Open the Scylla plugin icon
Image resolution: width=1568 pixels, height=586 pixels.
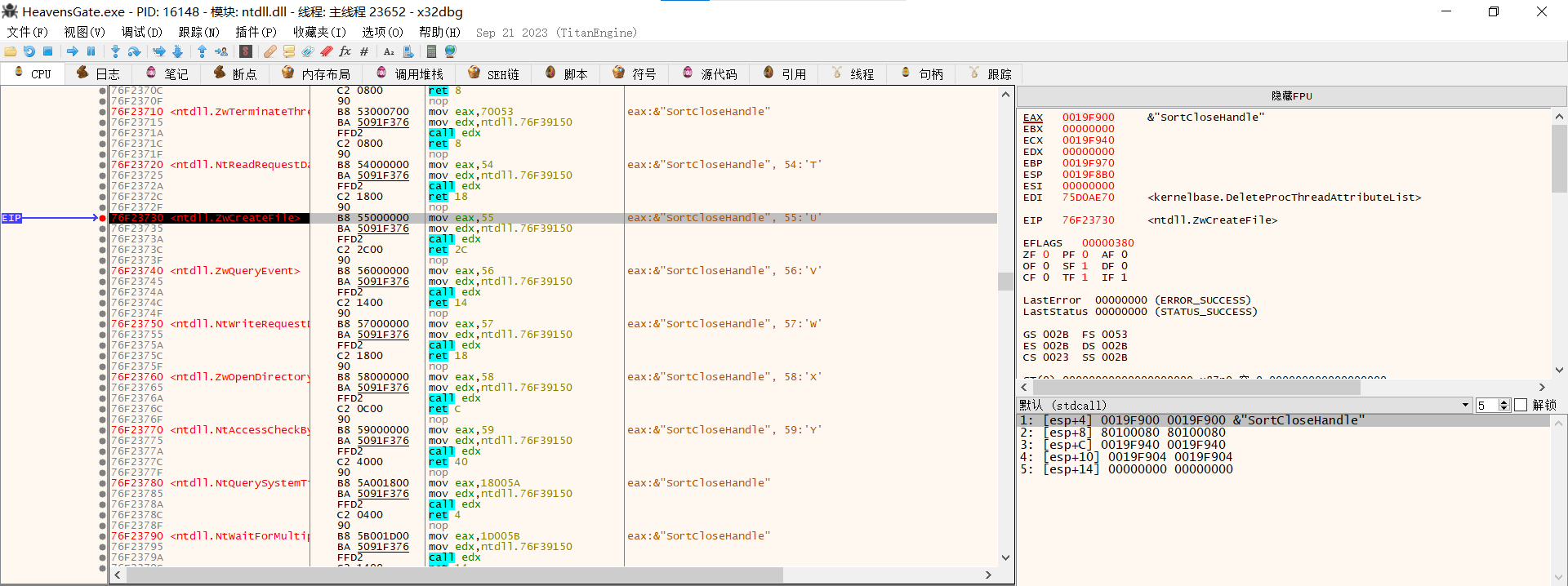(245, 51)
